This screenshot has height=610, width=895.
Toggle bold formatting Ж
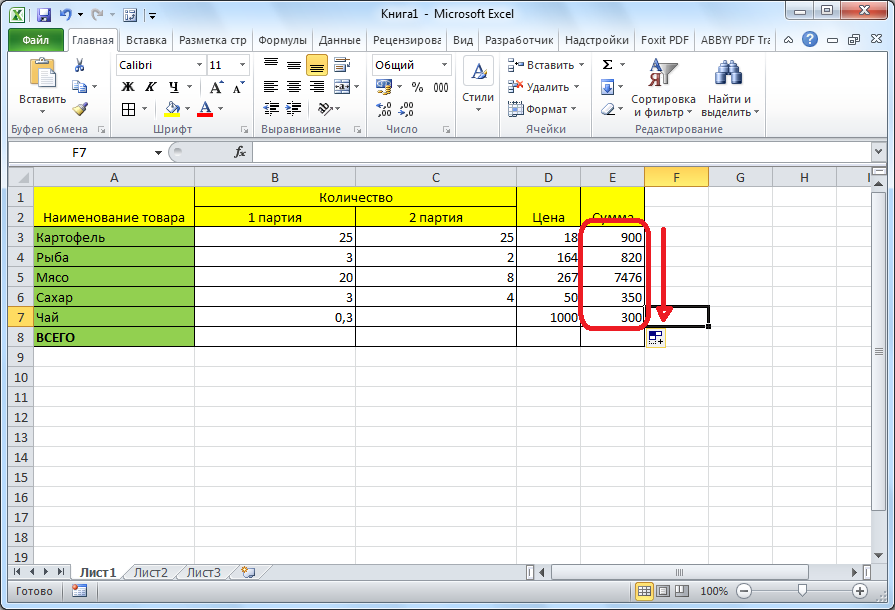(128, 87)
